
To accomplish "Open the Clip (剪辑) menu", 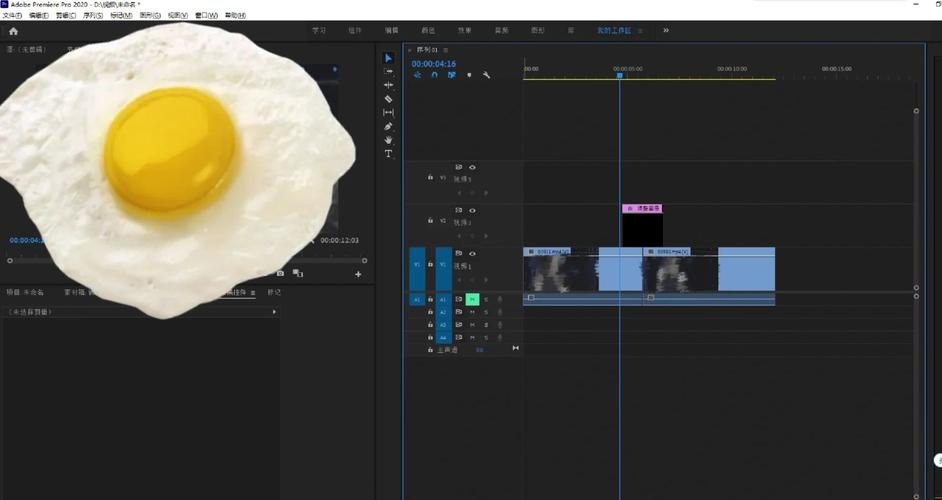I will pyautogui.click(x=65, y=15).
